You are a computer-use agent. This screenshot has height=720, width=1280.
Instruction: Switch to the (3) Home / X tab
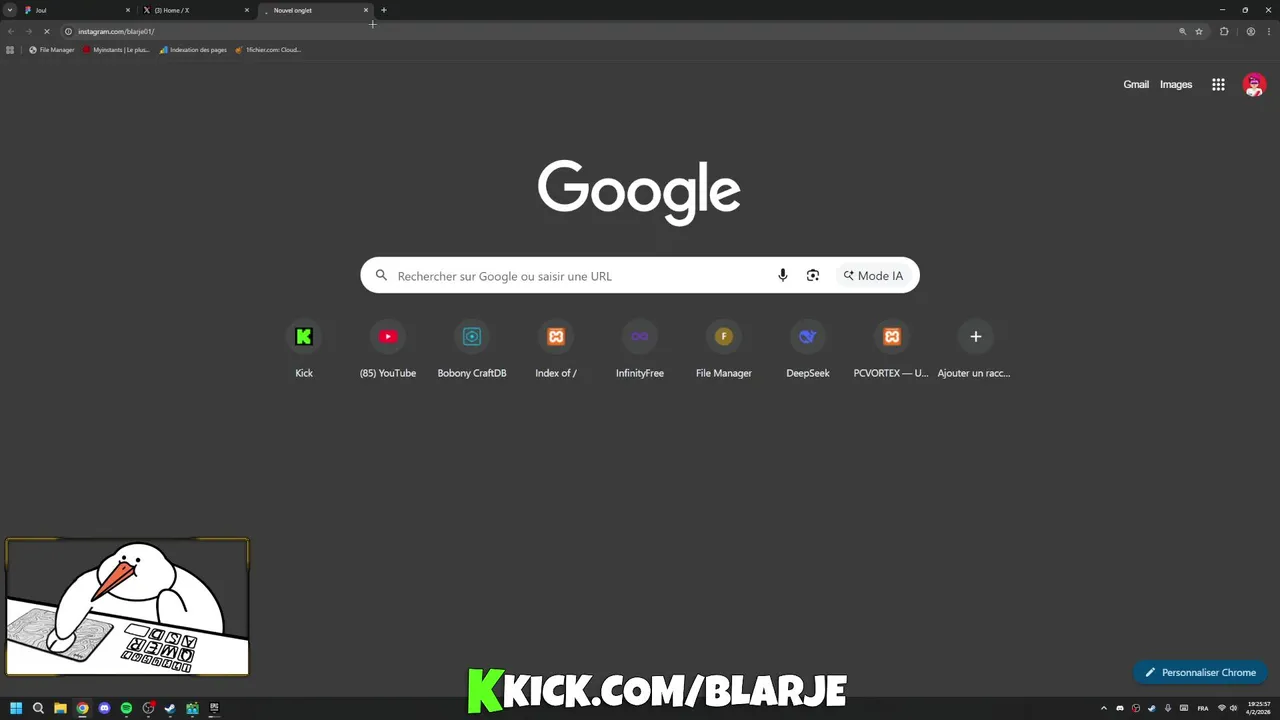pos(195,10)
